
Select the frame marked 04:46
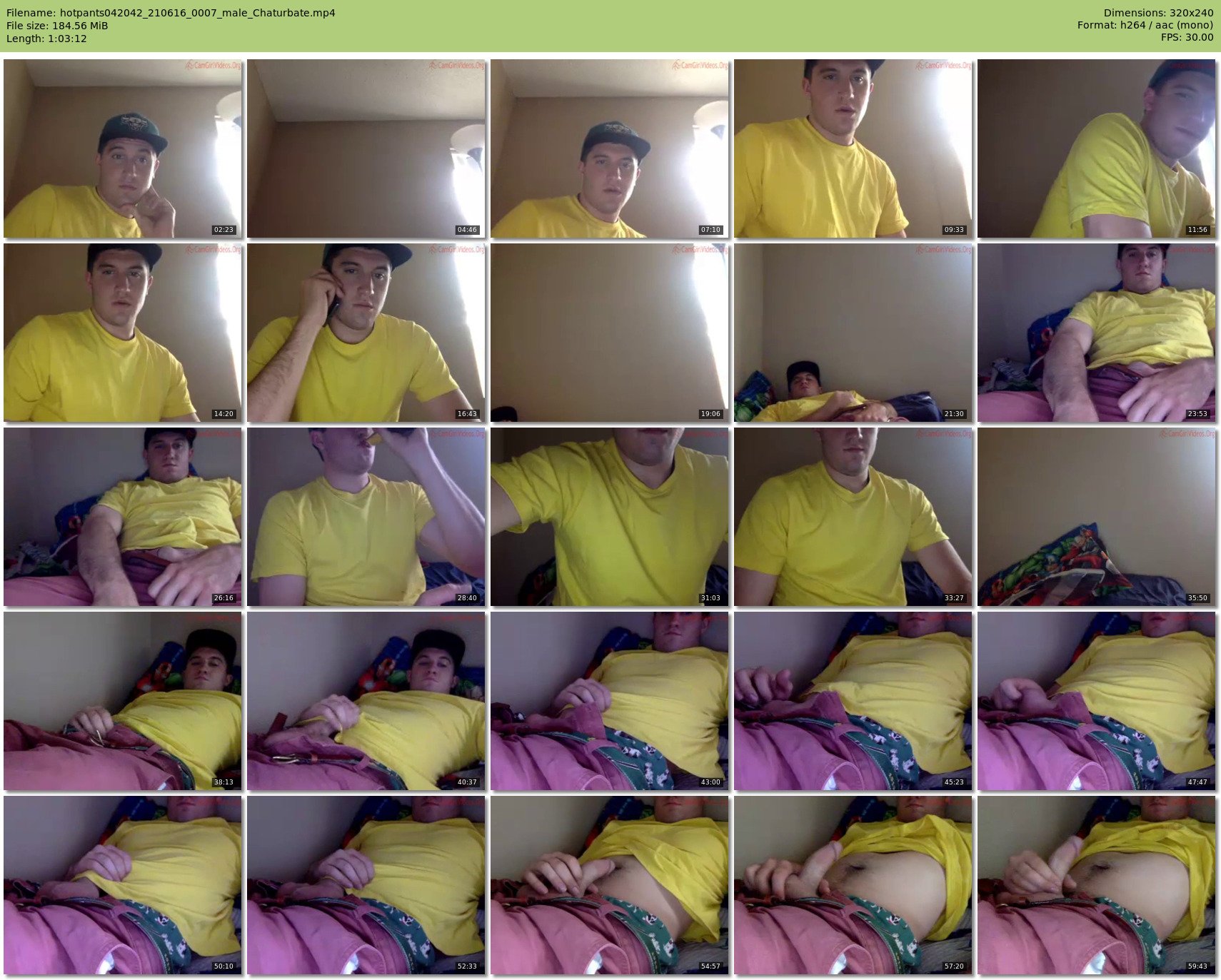366,148
